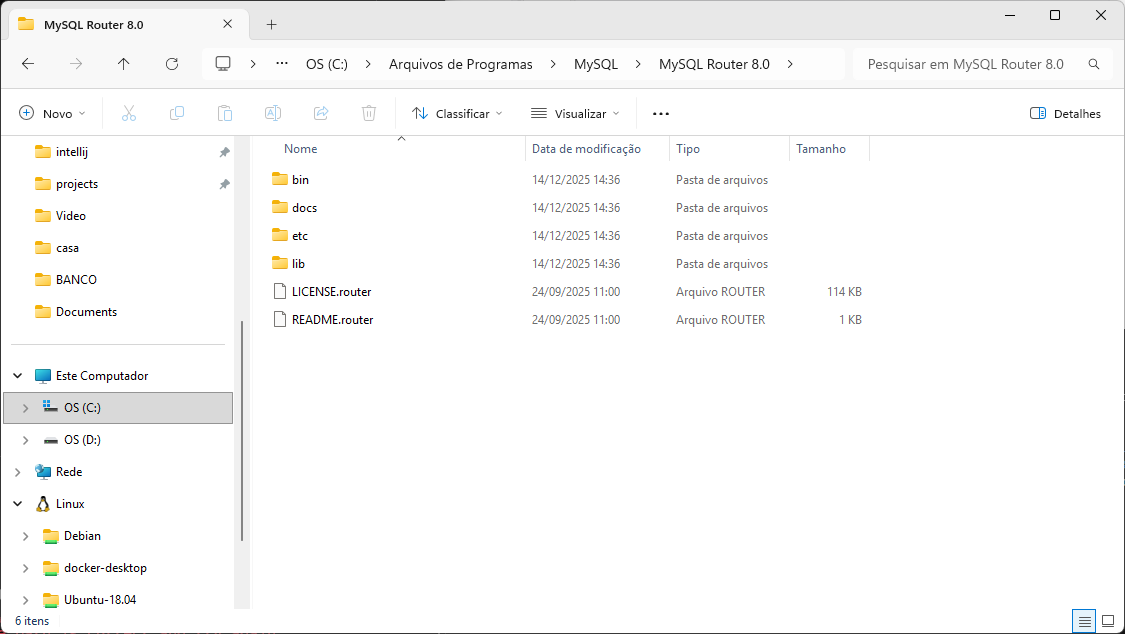Viewport: 1125px width, 634px height.
Task: Click the search magnifier icon
Action: click(x=1093, y=64)
